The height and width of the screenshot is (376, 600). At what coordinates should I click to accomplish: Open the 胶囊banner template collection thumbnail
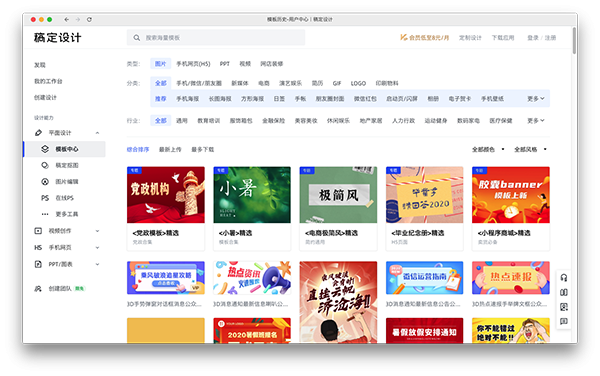(x=511, y=195)
